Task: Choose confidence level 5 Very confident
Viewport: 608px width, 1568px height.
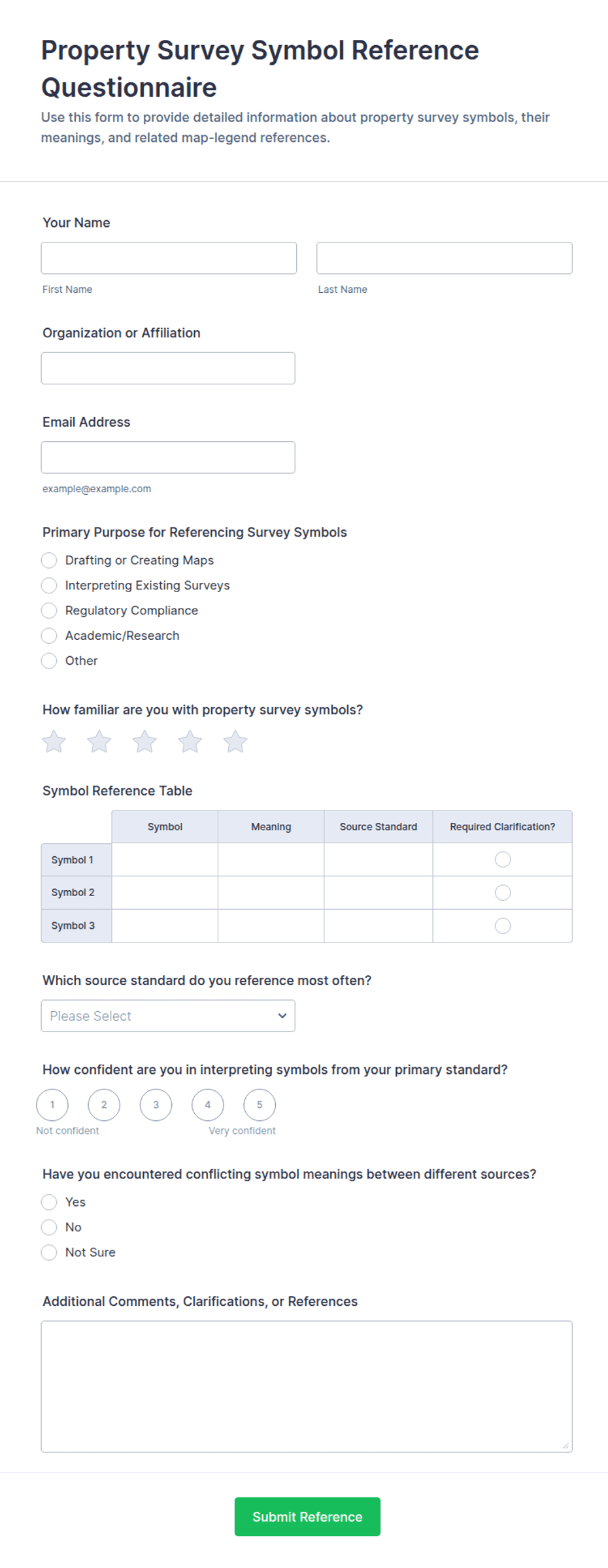Action: pos(260,1105)
